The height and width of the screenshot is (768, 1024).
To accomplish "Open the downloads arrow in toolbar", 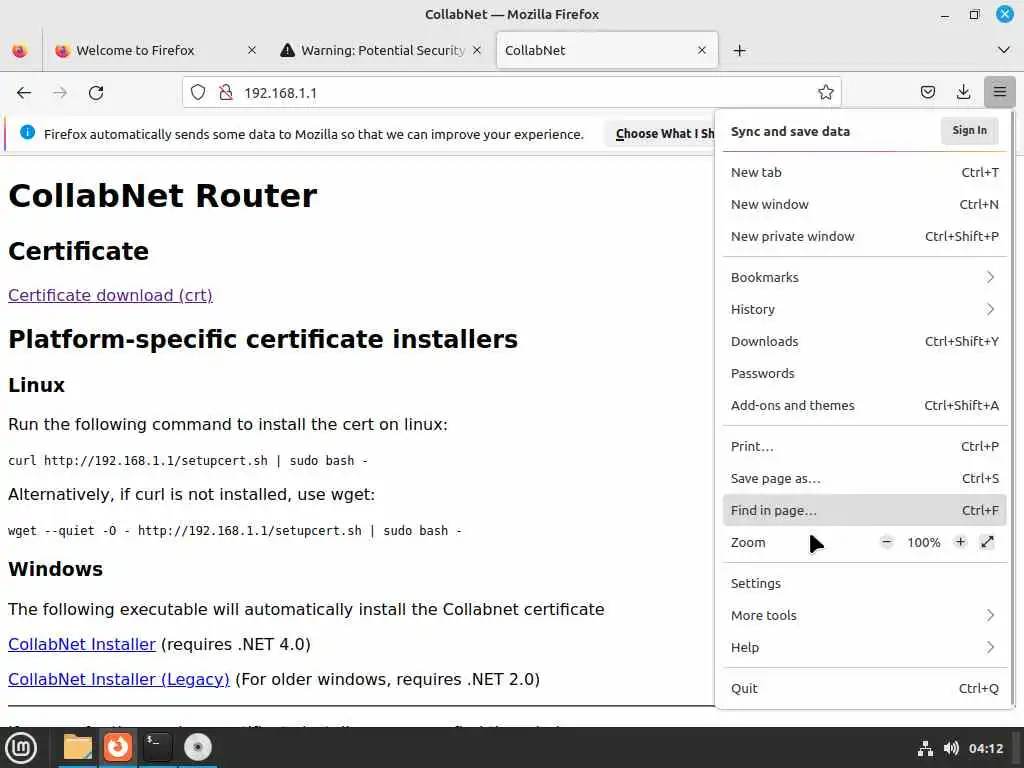I will [x=963, y=93].
